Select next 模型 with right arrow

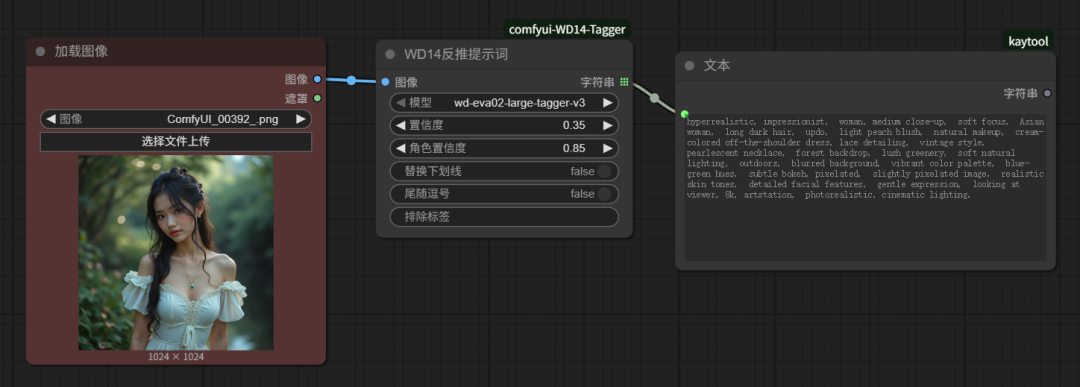pos(608,103)
